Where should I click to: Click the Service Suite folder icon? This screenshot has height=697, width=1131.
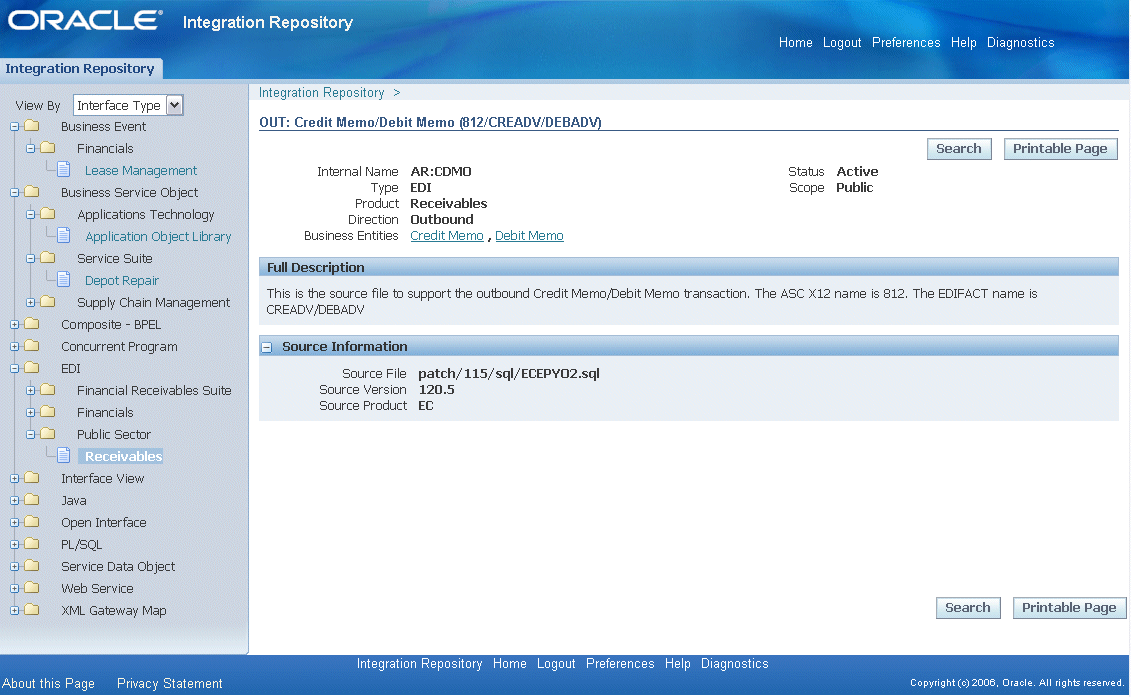pyautogui.click(x=48, y=258)
